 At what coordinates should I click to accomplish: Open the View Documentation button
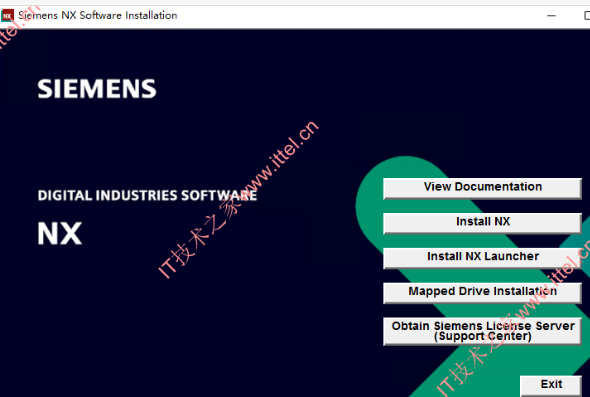482,188
